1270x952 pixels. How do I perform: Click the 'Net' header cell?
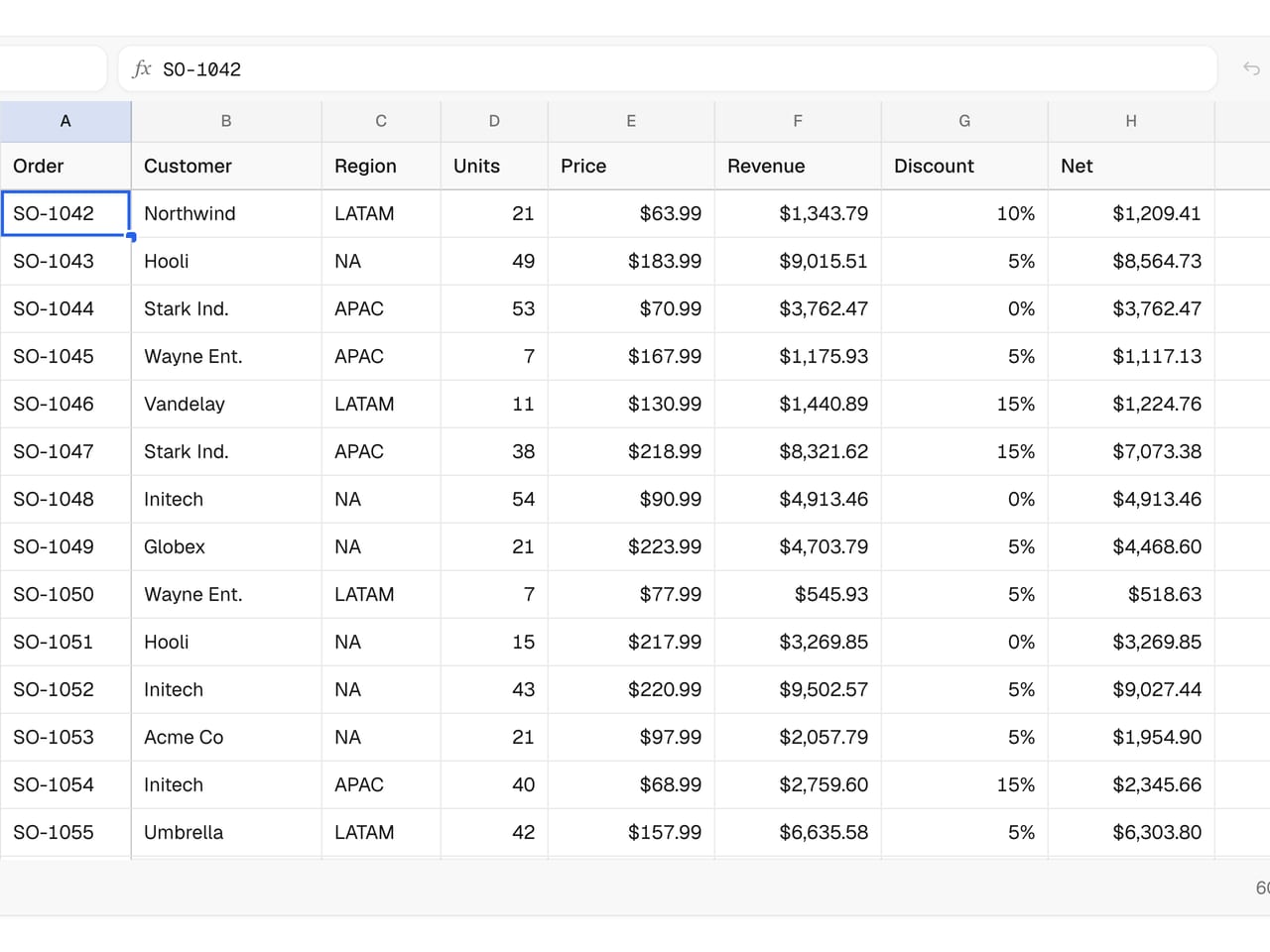1131,166
